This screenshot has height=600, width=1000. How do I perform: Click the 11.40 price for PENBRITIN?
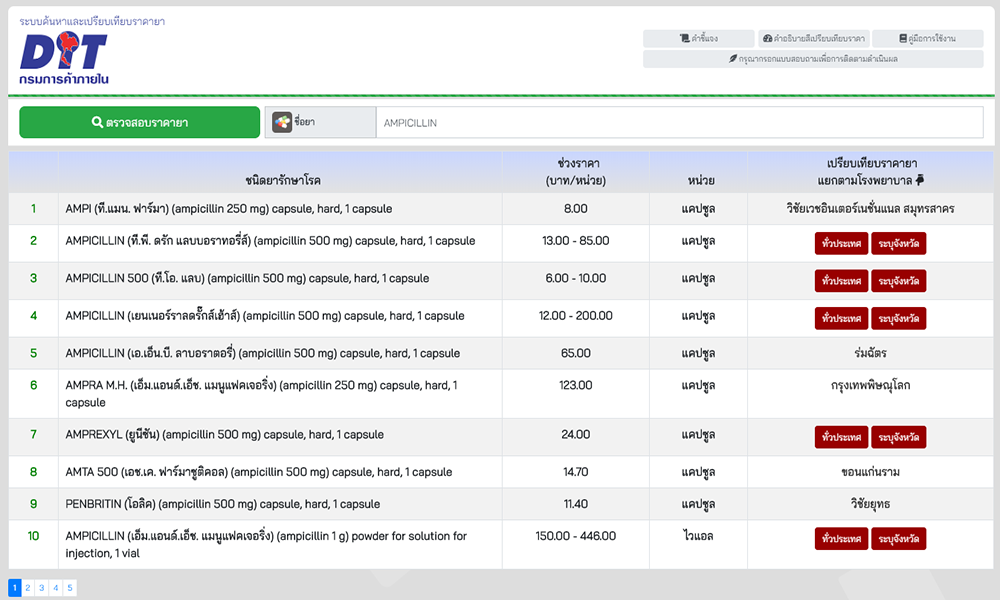(576, 504)
